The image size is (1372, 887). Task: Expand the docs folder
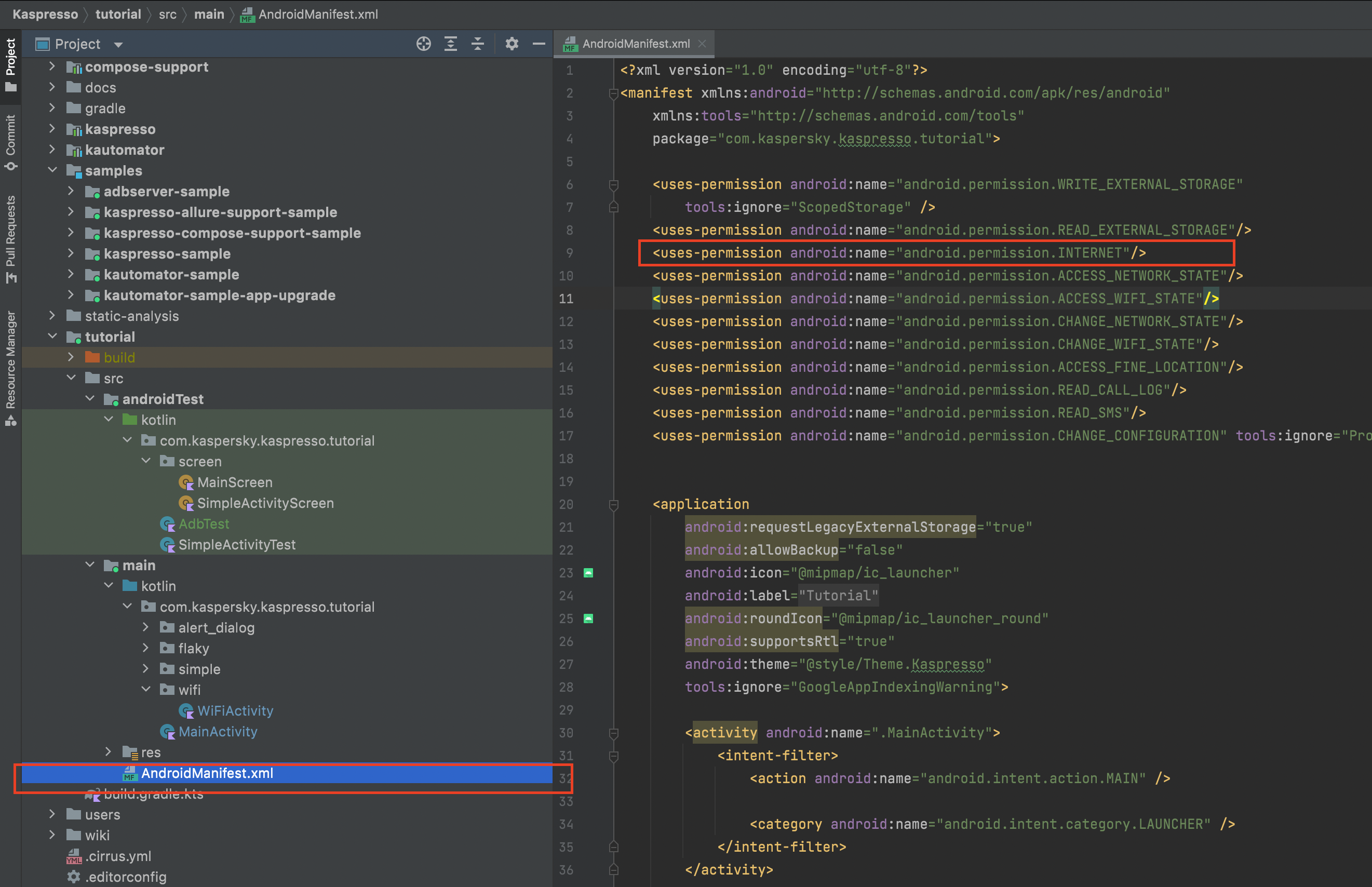click(52, 87)
